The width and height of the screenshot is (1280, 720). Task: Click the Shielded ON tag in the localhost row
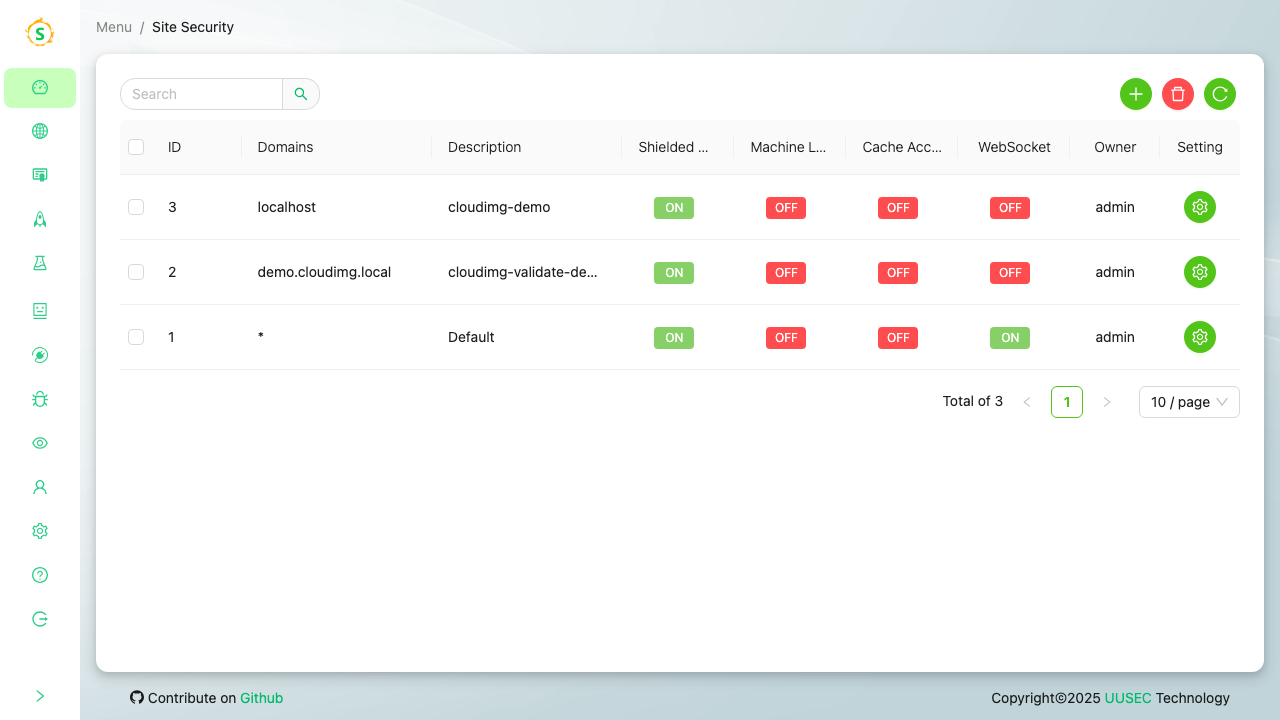click(x=674, y=207)
